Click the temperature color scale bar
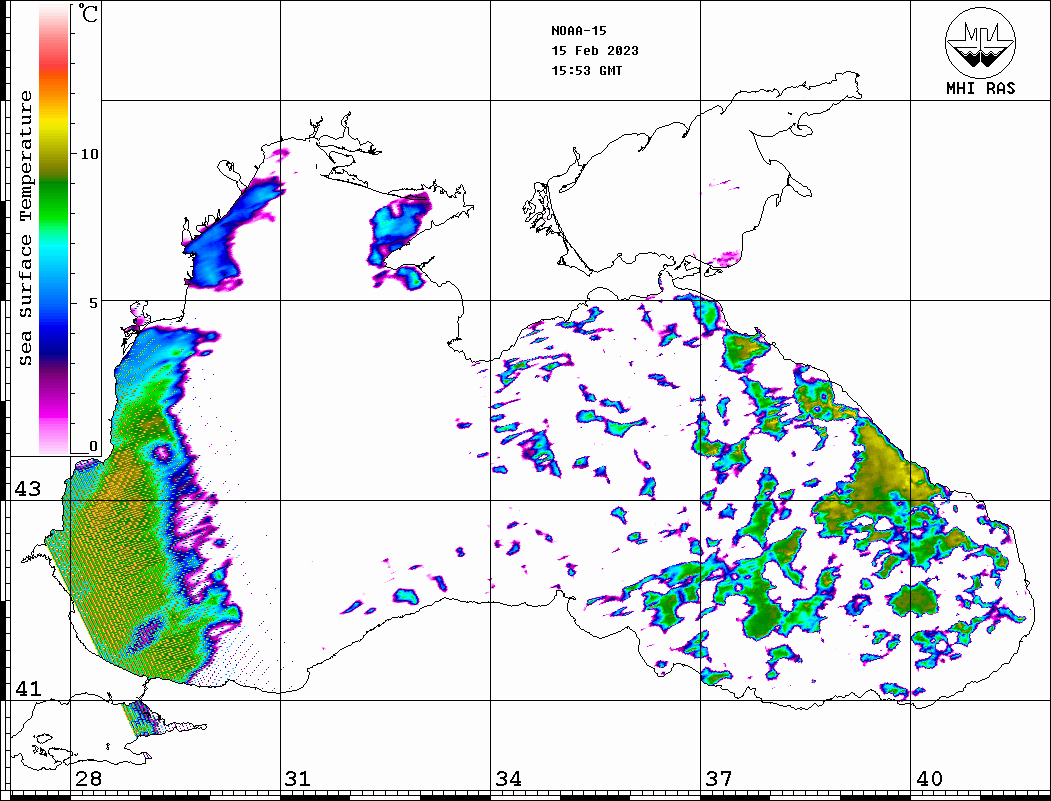 (54, 229)
